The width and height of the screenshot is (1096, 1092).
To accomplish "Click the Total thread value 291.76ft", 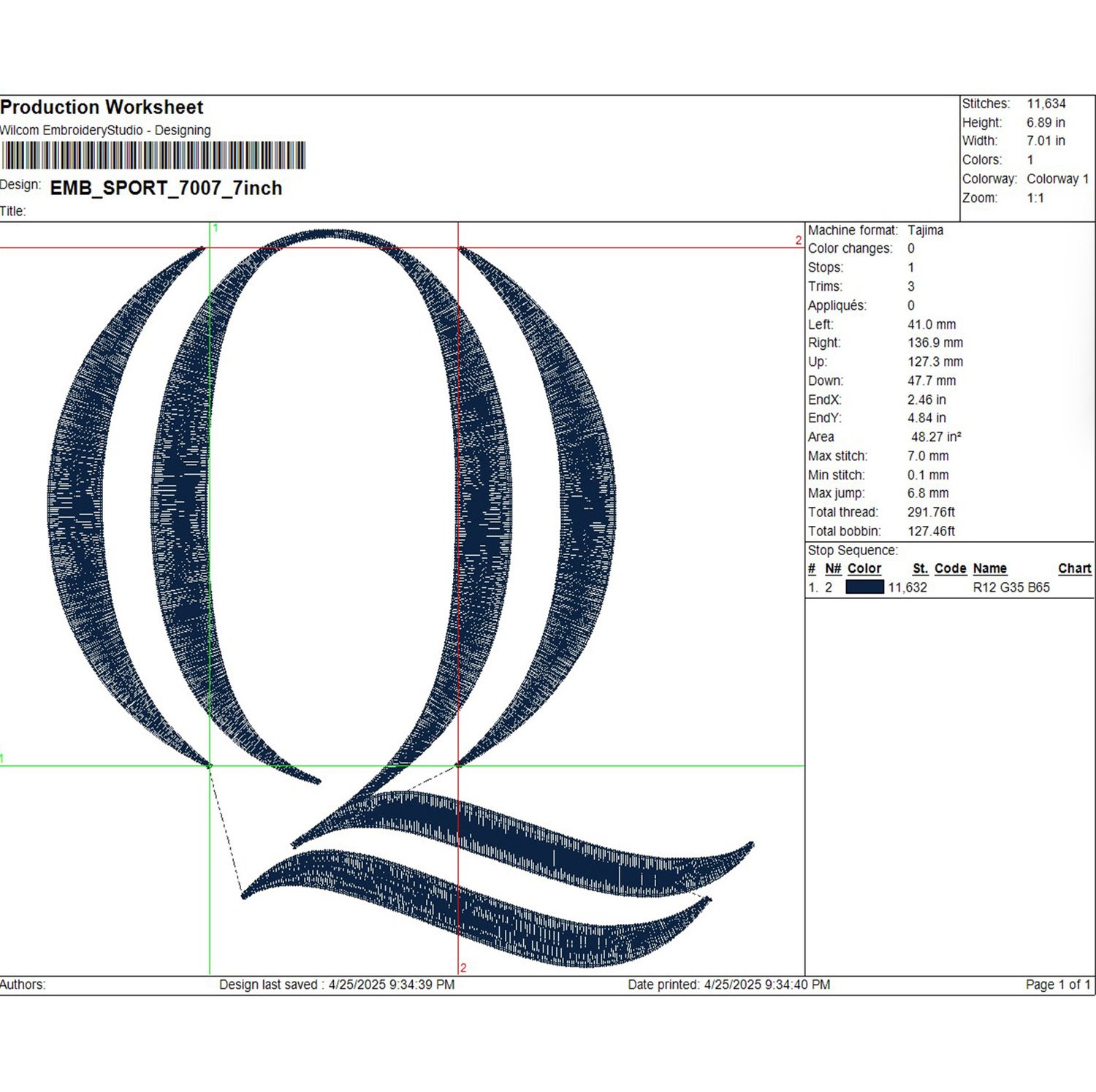I will (931, 512).
